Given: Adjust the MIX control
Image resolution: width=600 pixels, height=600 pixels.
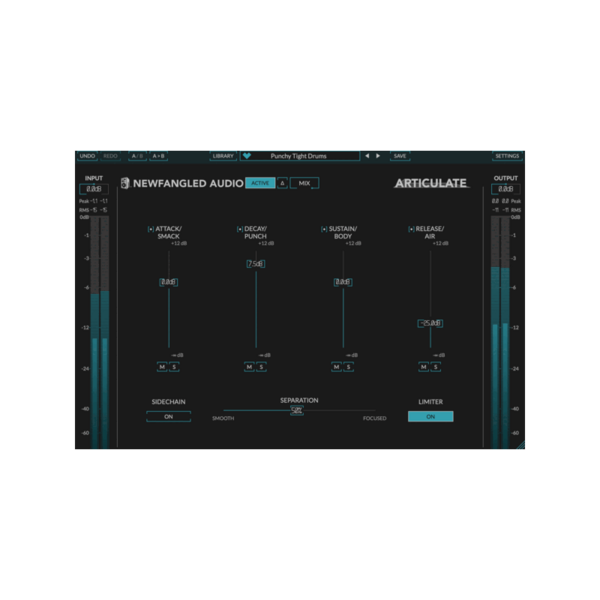Looking at the screenshot, I should click(305, 183).
